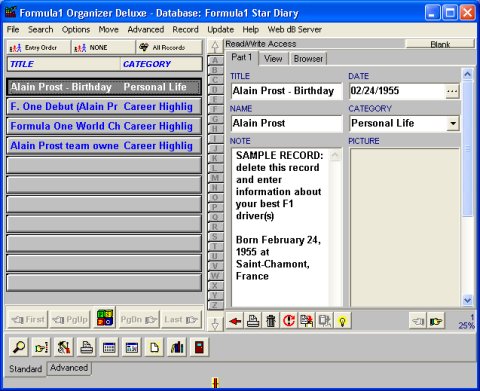The image size is (480, 391).
Task: Click the letter Z index button
Action: click(x=215, y=305)
